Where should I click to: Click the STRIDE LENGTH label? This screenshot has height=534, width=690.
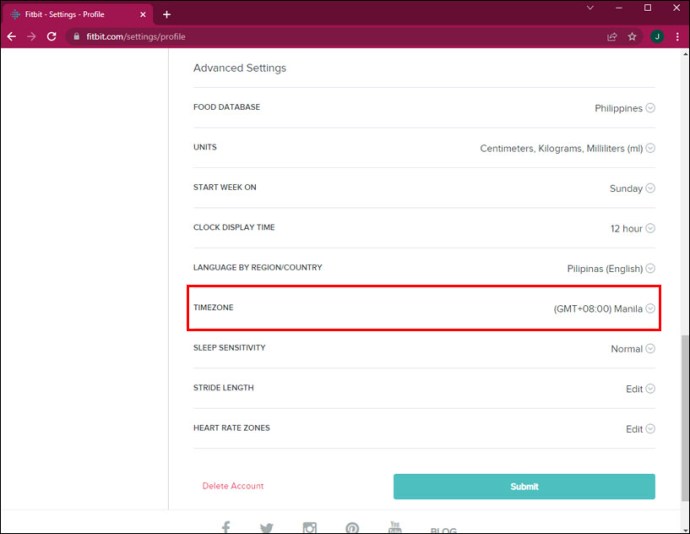[224, 387]
